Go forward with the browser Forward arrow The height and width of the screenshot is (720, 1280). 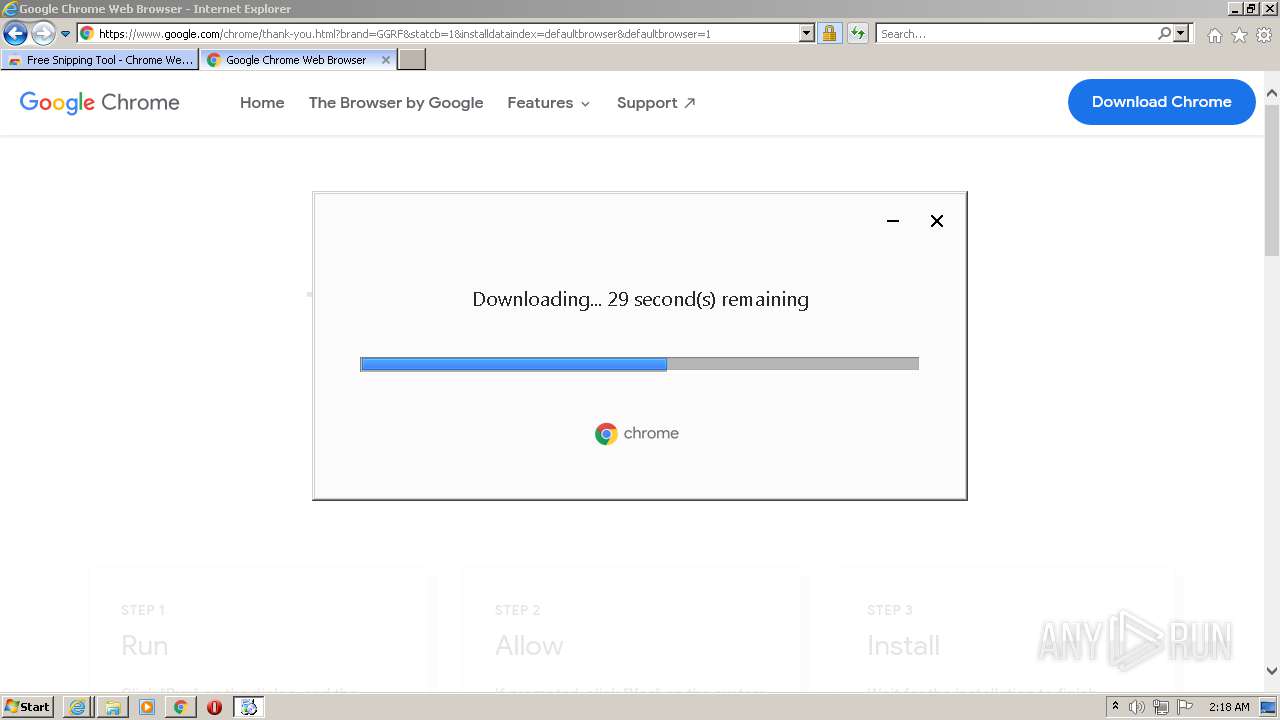click(x=43, y=33)
